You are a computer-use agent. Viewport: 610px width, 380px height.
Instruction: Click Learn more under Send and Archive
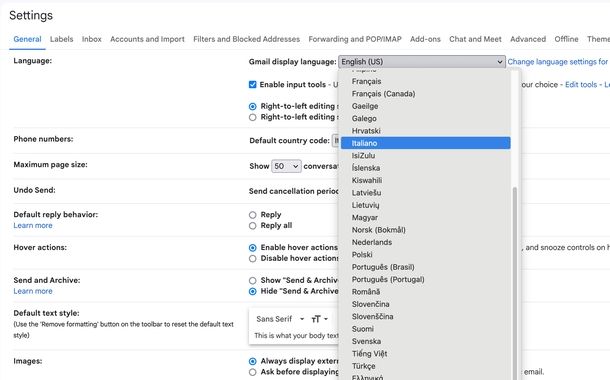(x=33, y=291)
